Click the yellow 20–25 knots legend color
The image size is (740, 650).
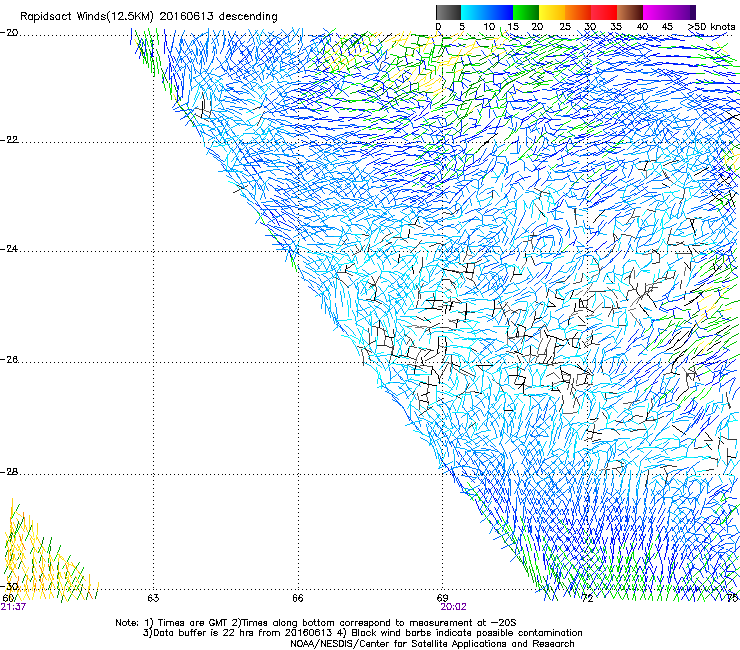tap(552, 12)
